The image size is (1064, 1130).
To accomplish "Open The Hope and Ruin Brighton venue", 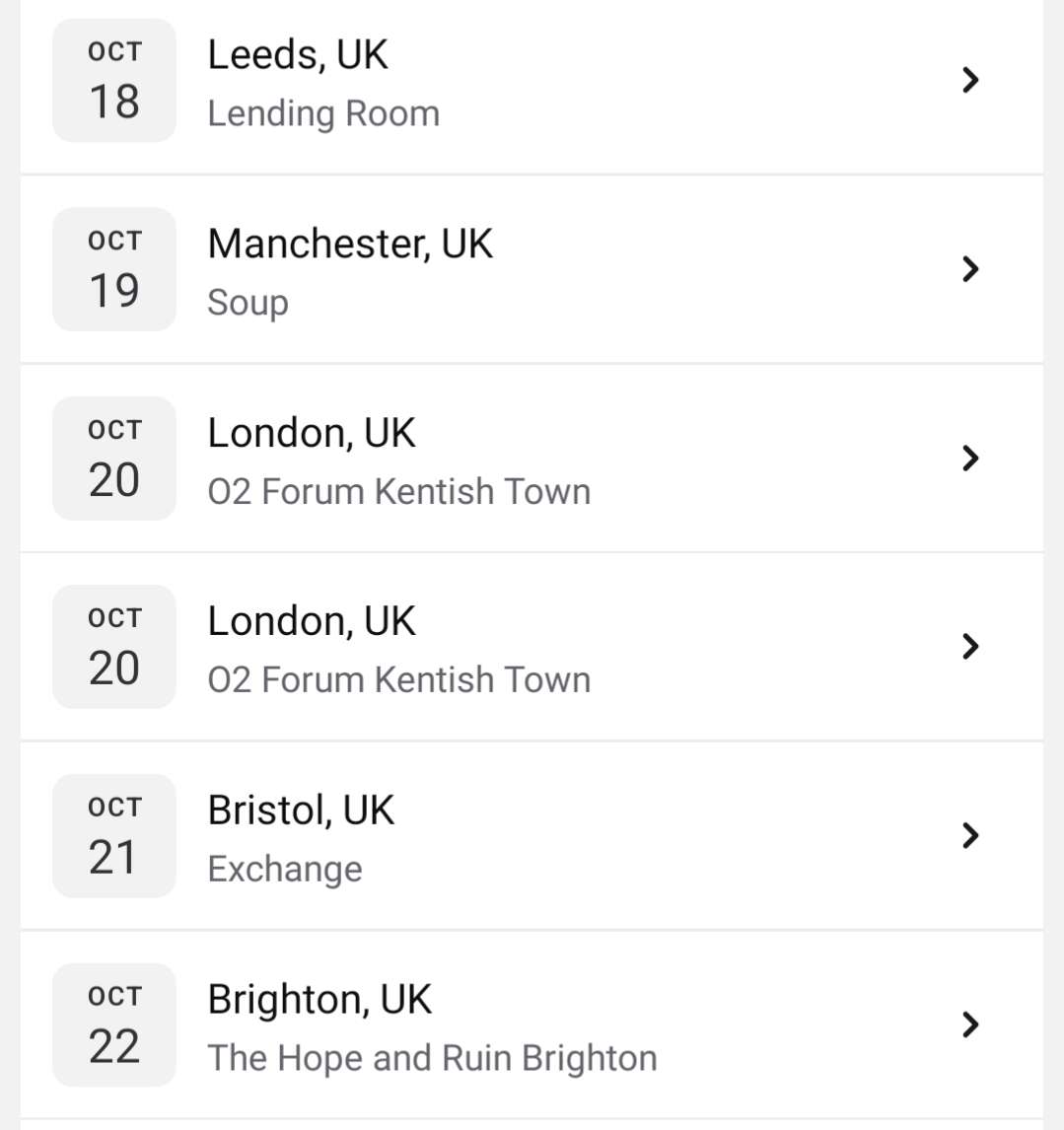I will (432, 1058).
